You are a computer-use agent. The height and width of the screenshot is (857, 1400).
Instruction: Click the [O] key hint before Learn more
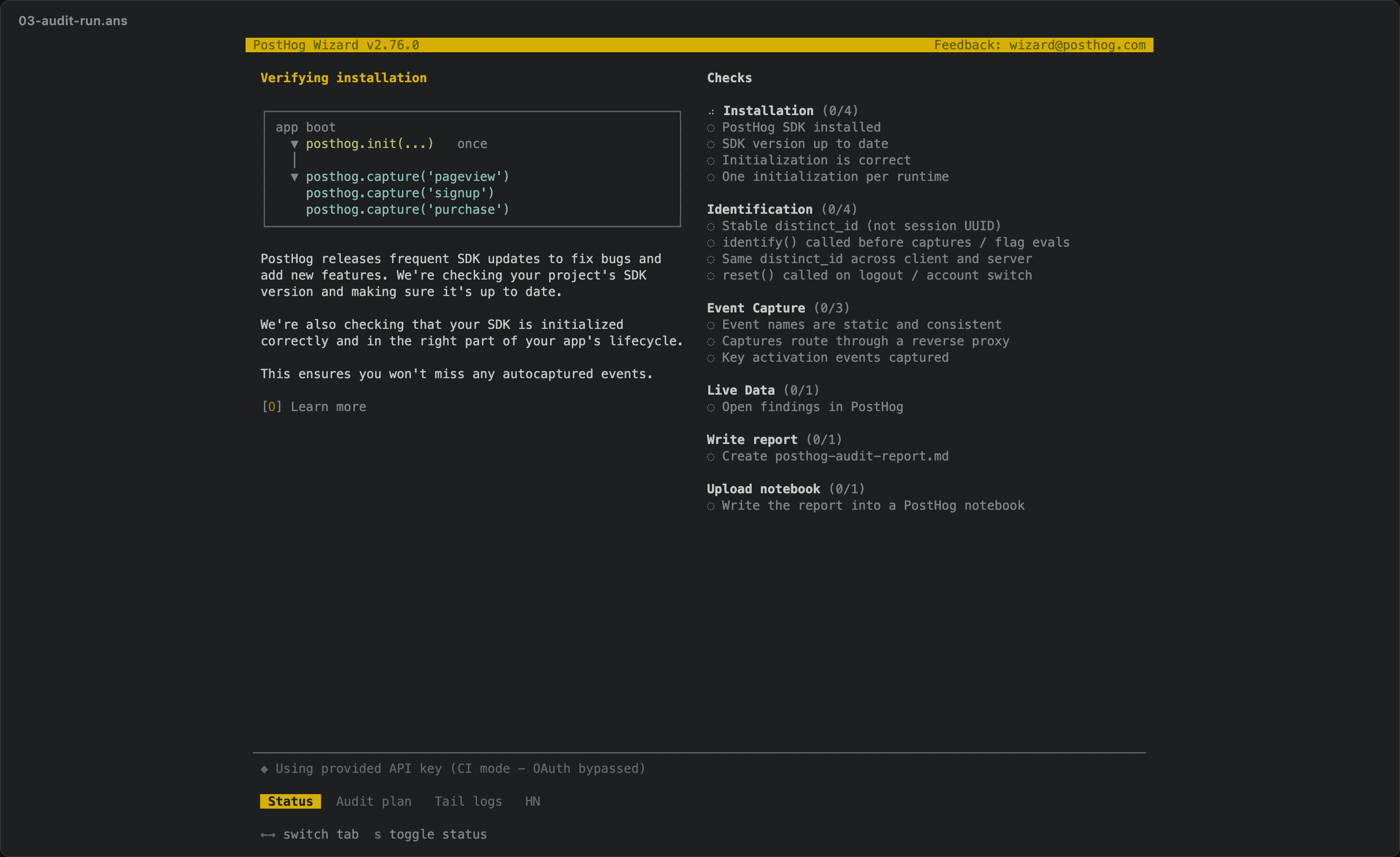(x=272, y=407)
